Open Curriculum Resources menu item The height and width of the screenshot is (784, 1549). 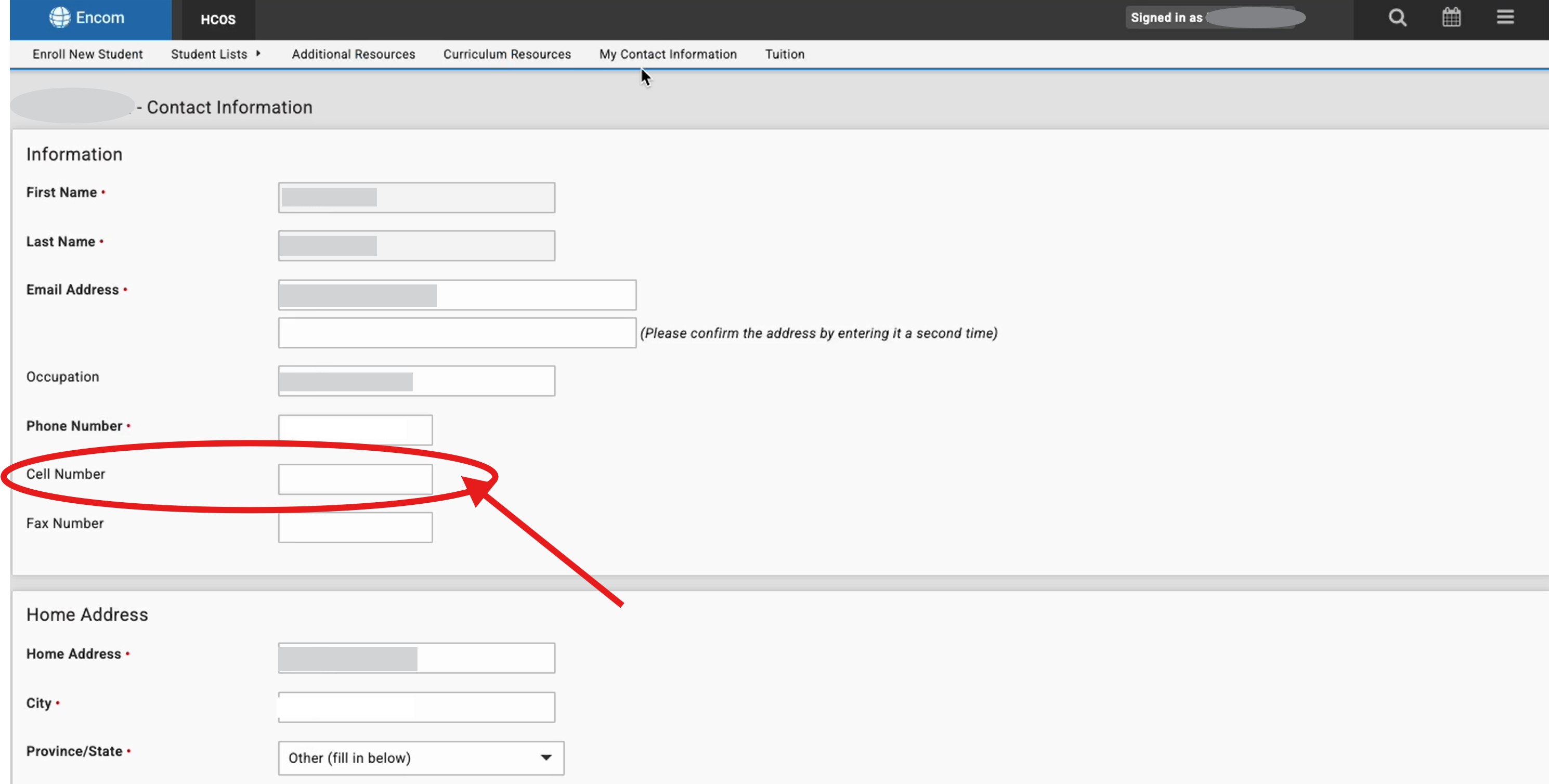tap(507, 54)
